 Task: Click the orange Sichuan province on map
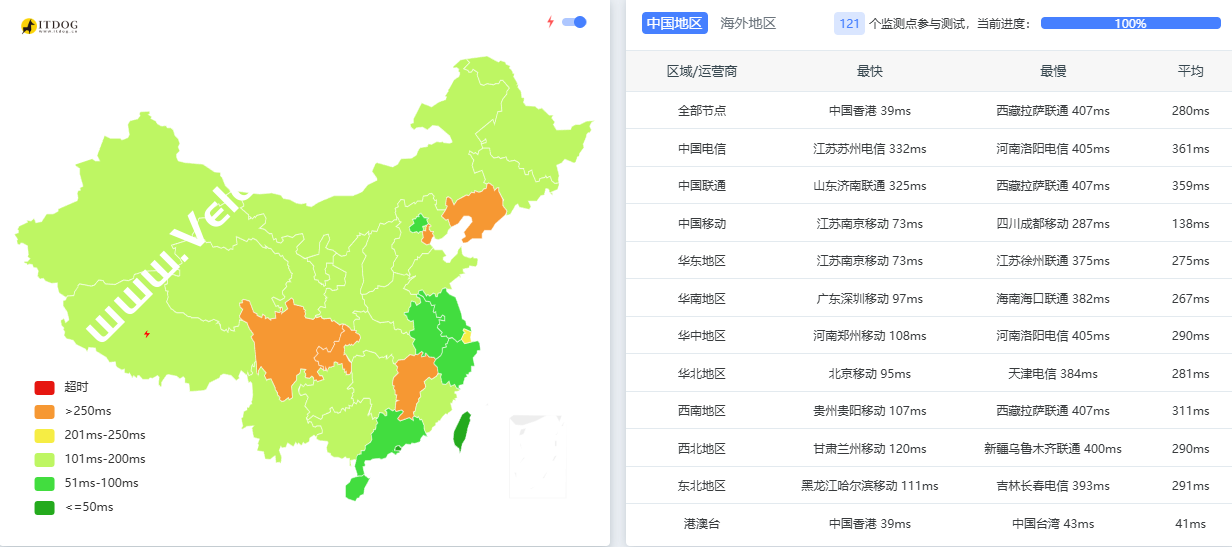point(288,345)
